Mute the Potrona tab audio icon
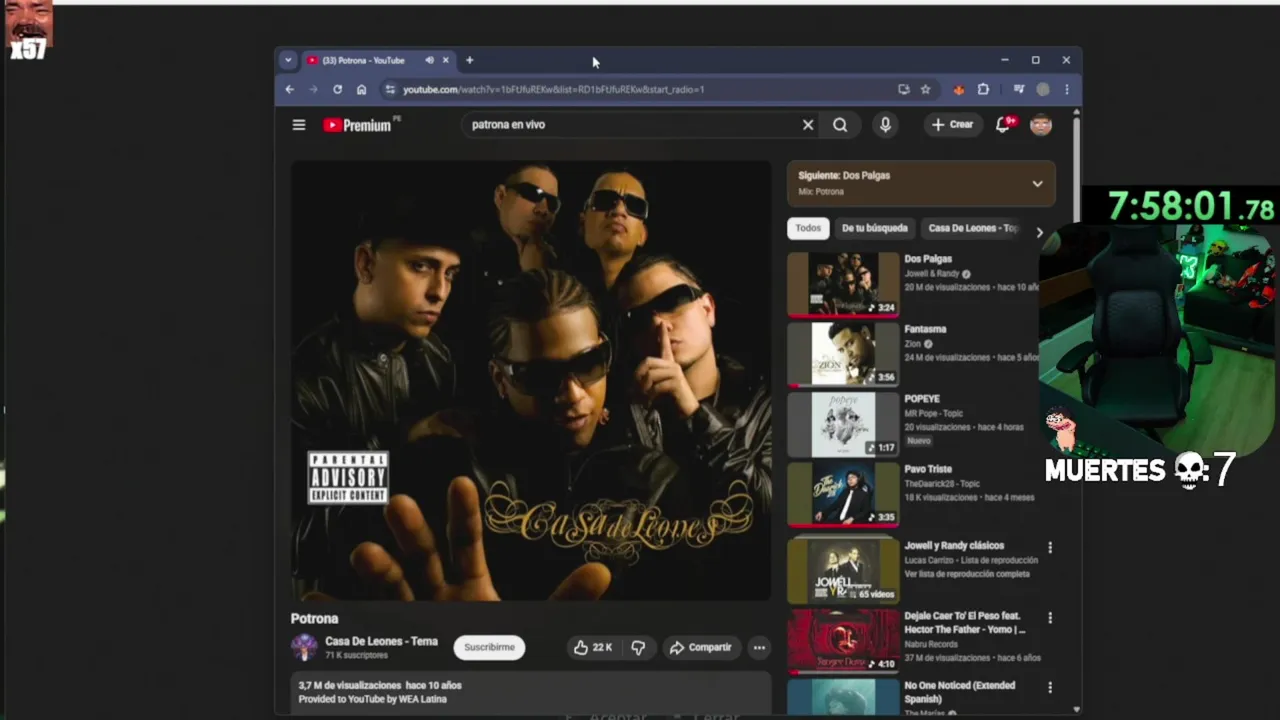The height and width of the screenshot is (720, 1280). coord(429,61)
